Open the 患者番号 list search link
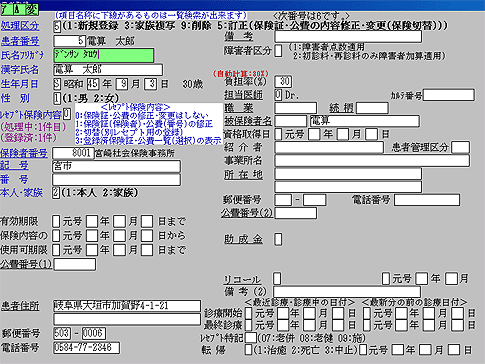Image resolution: width=485 pixels, height=364 pixels. pos(20,41)
